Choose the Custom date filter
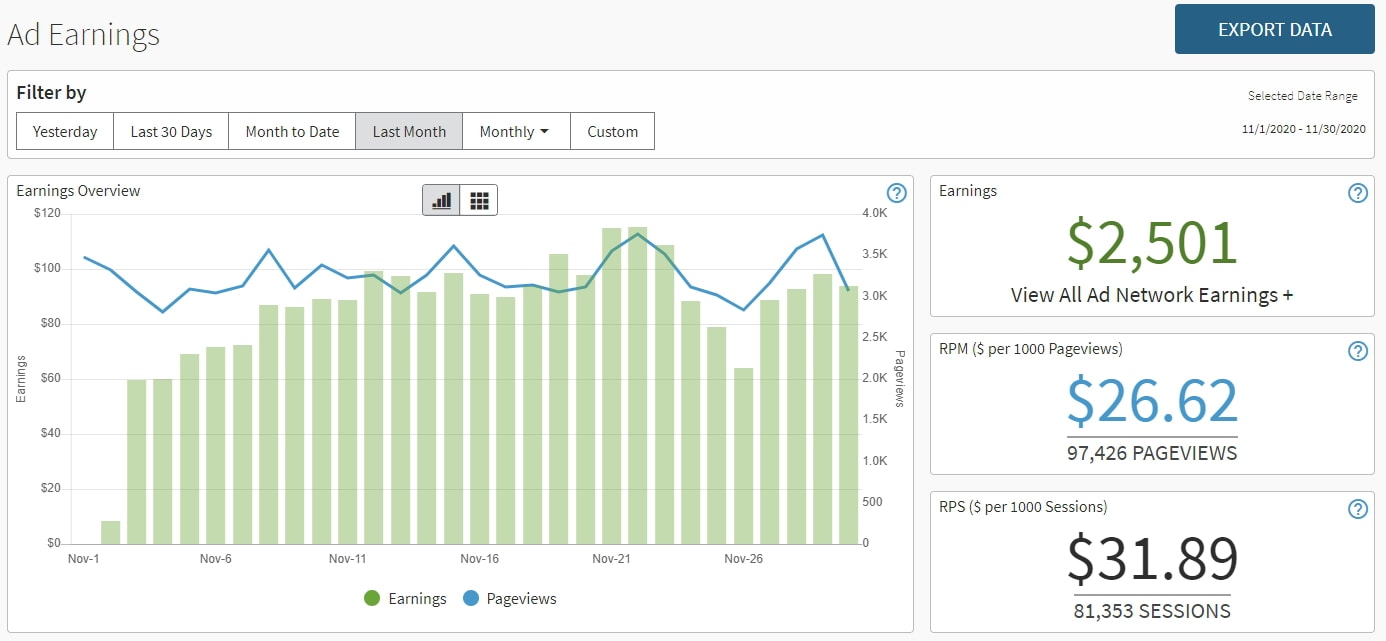Image resolution: width=1386 pixels, height=641 pixels. click(612, 131)
